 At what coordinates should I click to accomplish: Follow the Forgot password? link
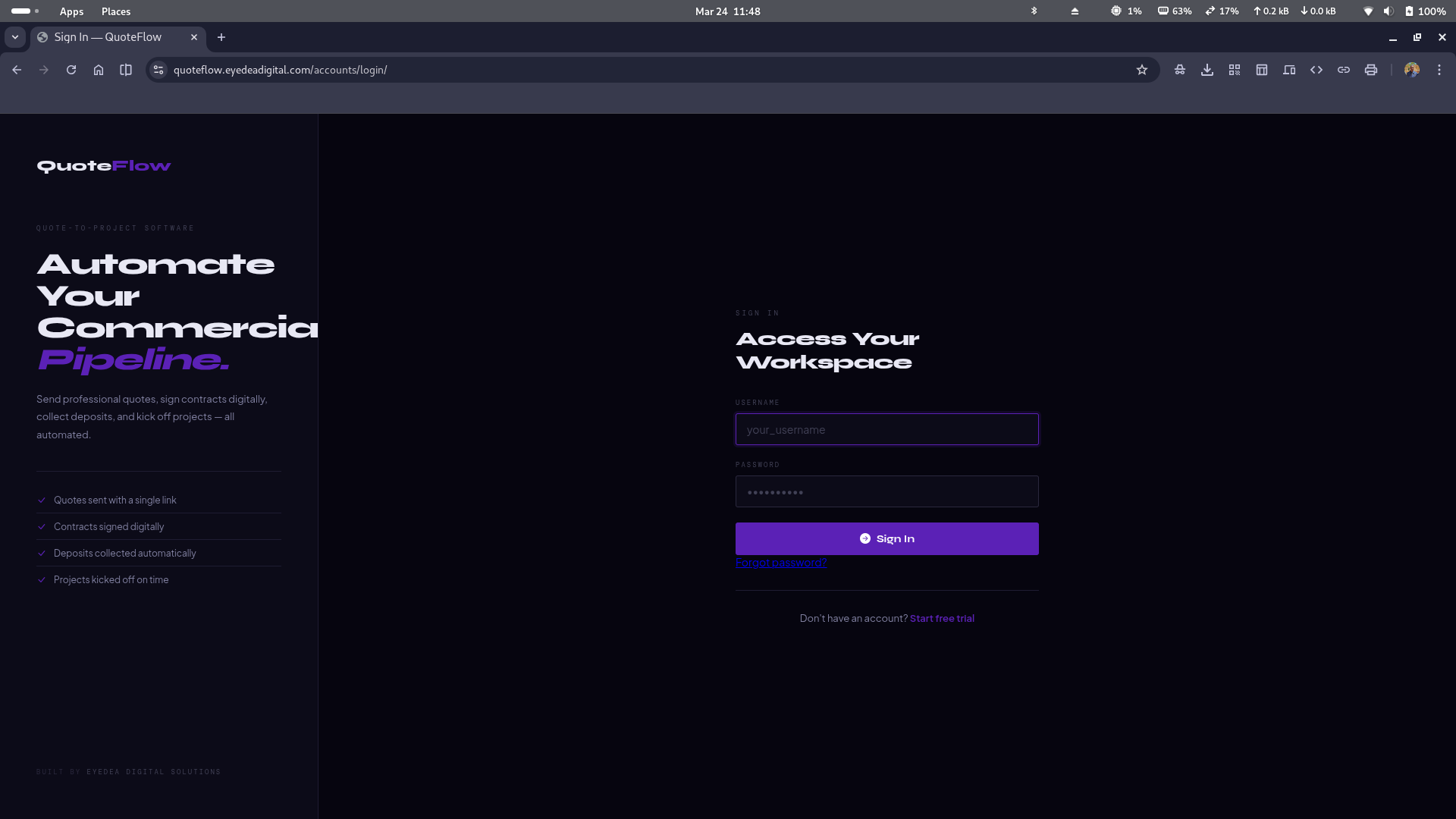point(781,563)
